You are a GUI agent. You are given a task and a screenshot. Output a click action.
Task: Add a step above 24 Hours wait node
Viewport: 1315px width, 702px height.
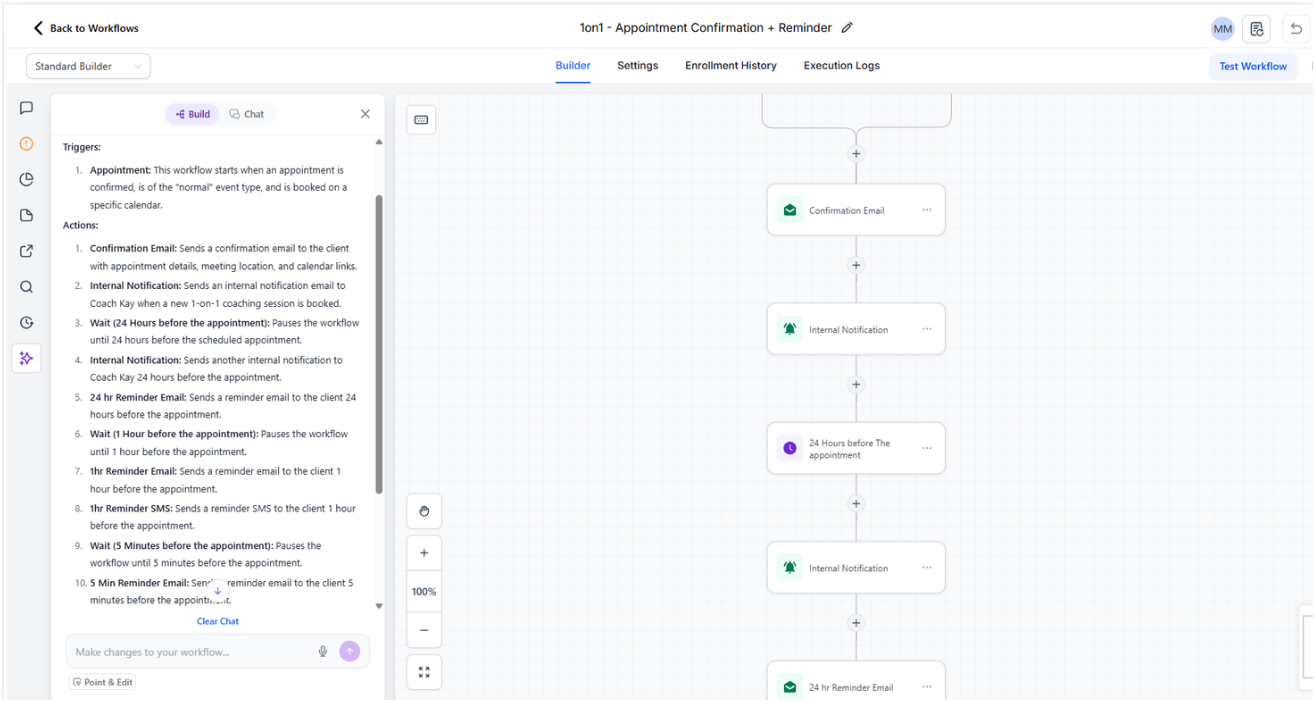tap(856, 384)
